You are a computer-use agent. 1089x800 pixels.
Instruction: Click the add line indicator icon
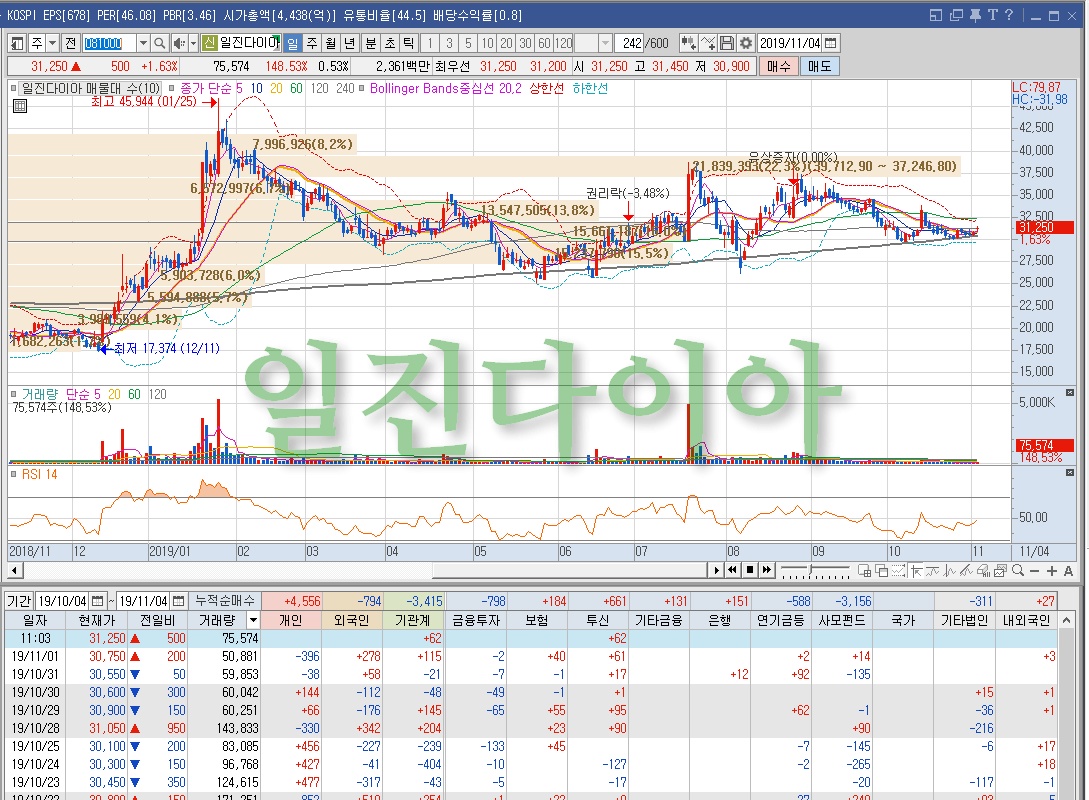point(708,43)
